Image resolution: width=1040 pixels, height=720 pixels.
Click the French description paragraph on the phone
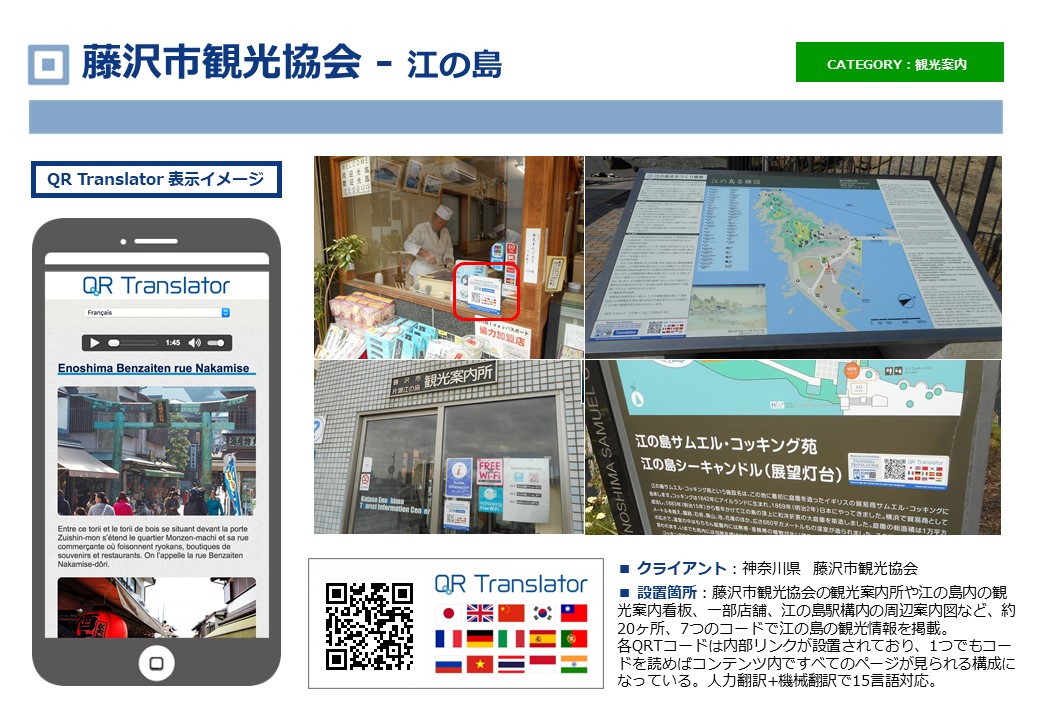pos(153,546)
